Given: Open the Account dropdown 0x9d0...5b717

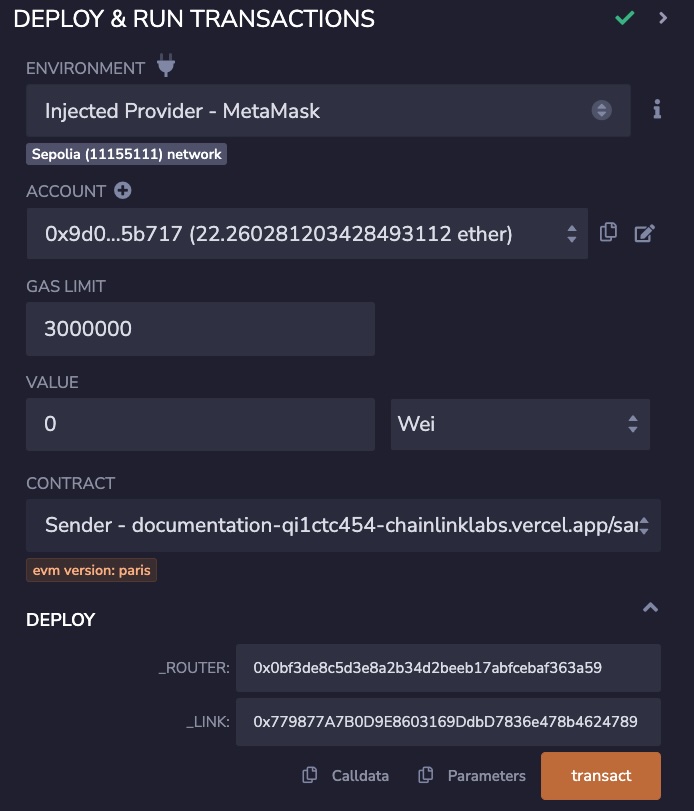Looking at the screenshot, I should 307,234.
